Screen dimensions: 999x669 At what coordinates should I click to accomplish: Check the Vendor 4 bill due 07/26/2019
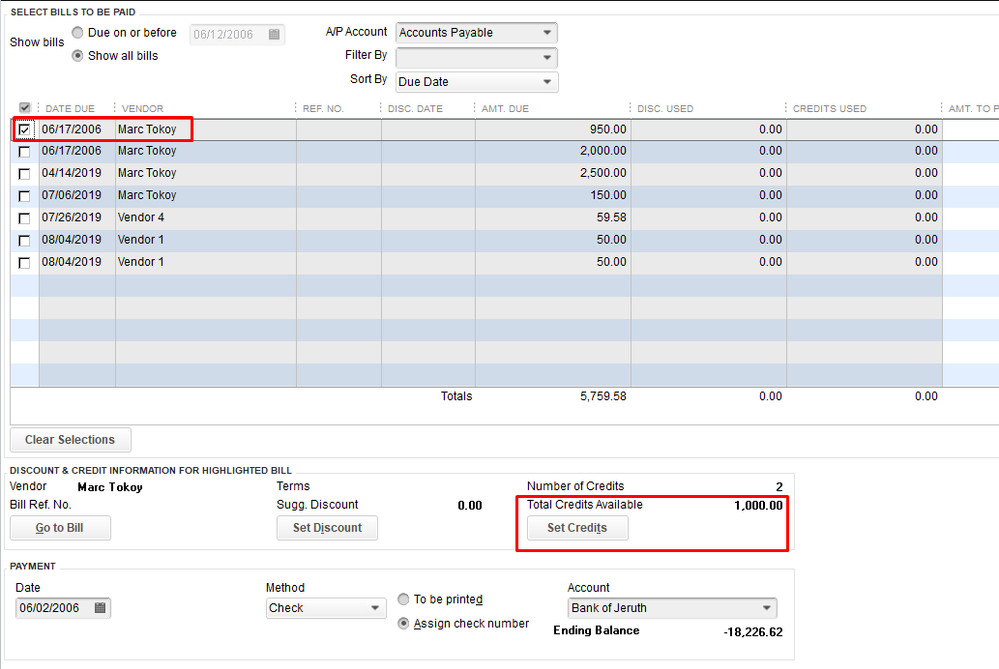click(25, 218)
